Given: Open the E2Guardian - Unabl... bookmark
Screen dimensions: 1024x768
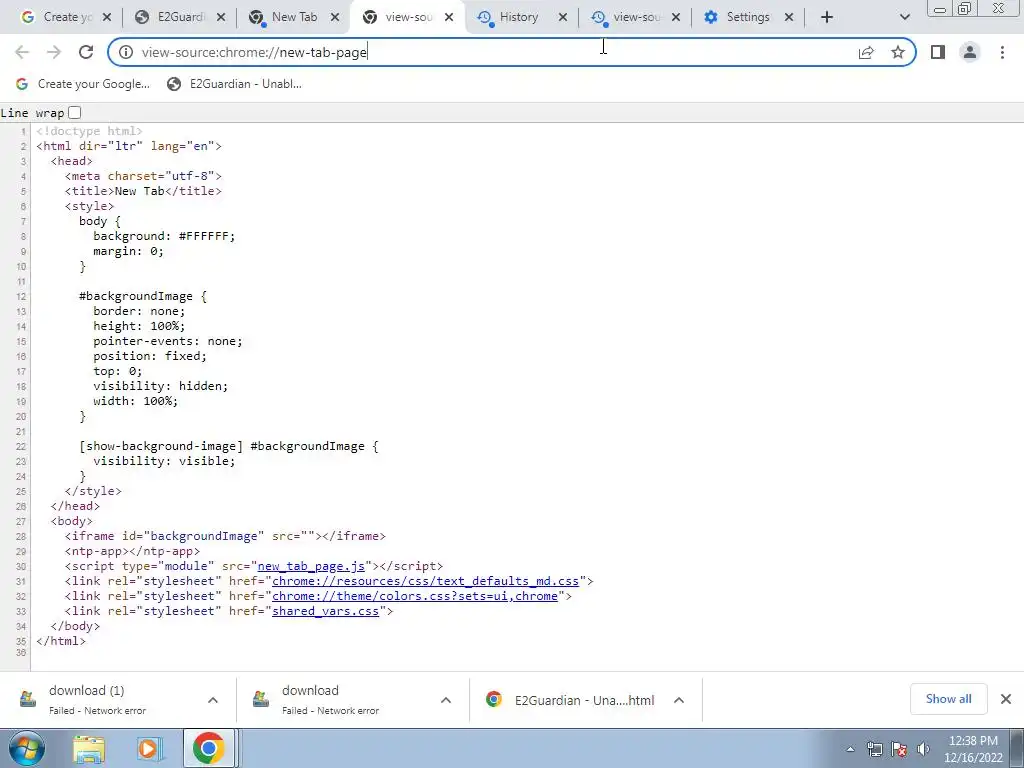Looking at the screenshot, I should [235, 84].
